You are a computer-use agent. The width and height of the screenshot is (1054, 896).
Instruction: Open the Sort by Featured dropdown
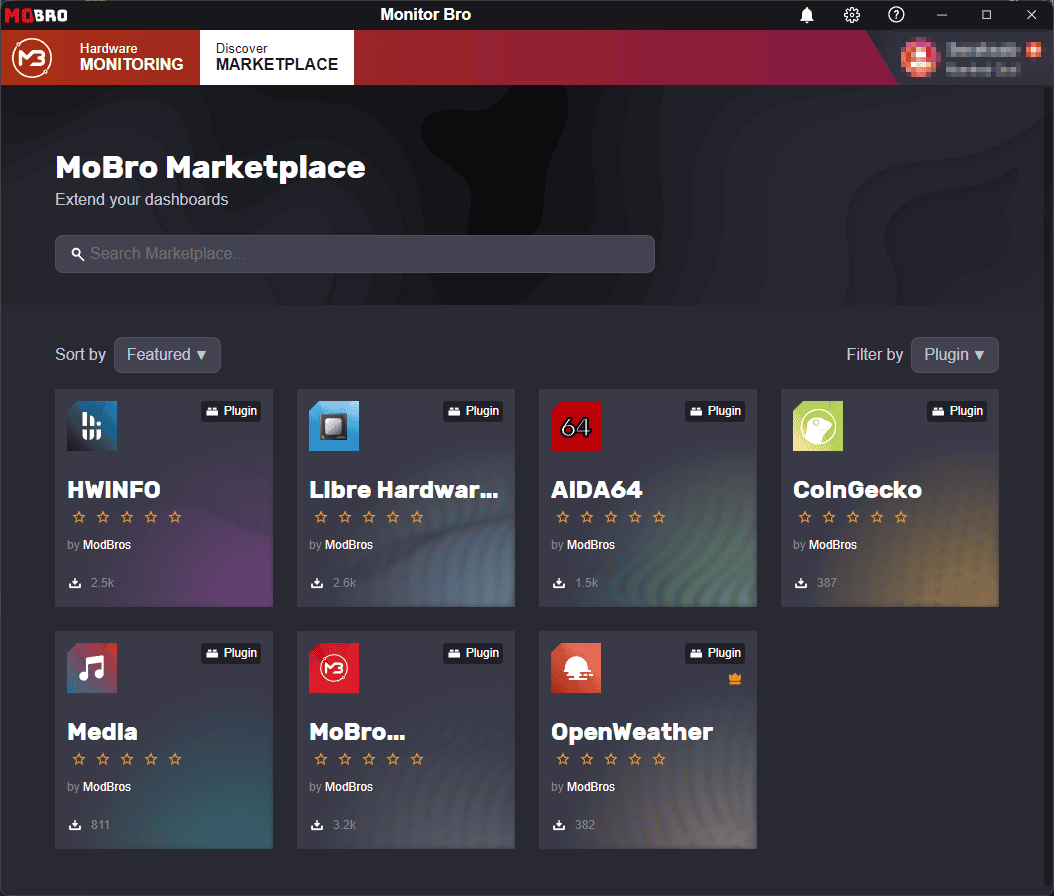[167, 355]
